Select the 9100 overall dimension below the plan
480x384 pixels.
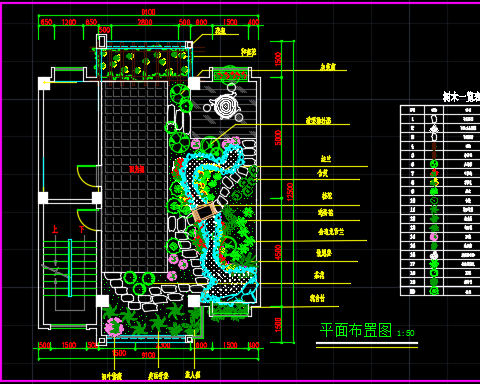(x=148, y=355)
